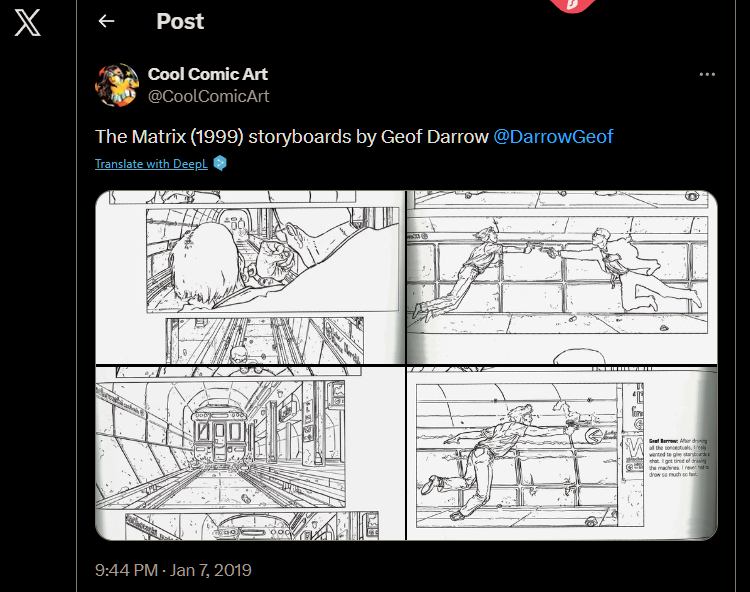The image size is (750, 592).
Task: Click the Geof Darrow caption text in image
Action: [x=679, y=458]
